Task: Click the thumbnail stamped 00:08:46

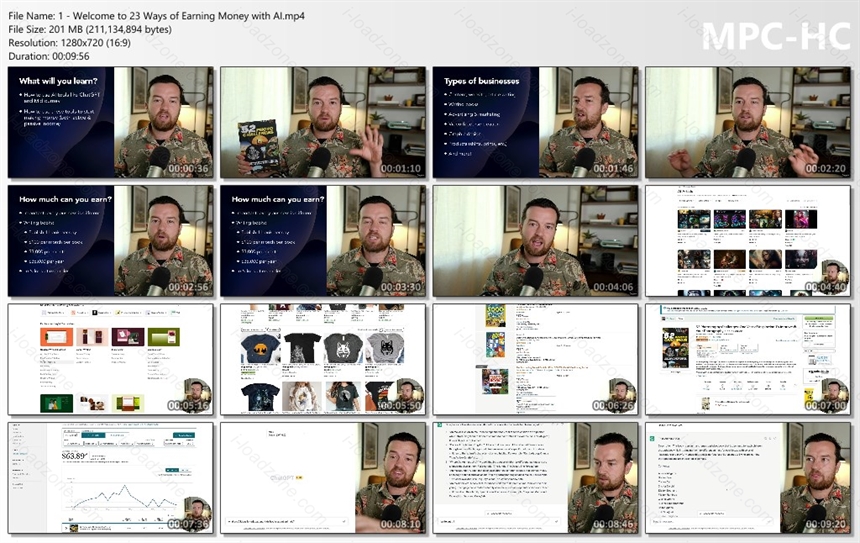Action: click(x=535, y=478)
